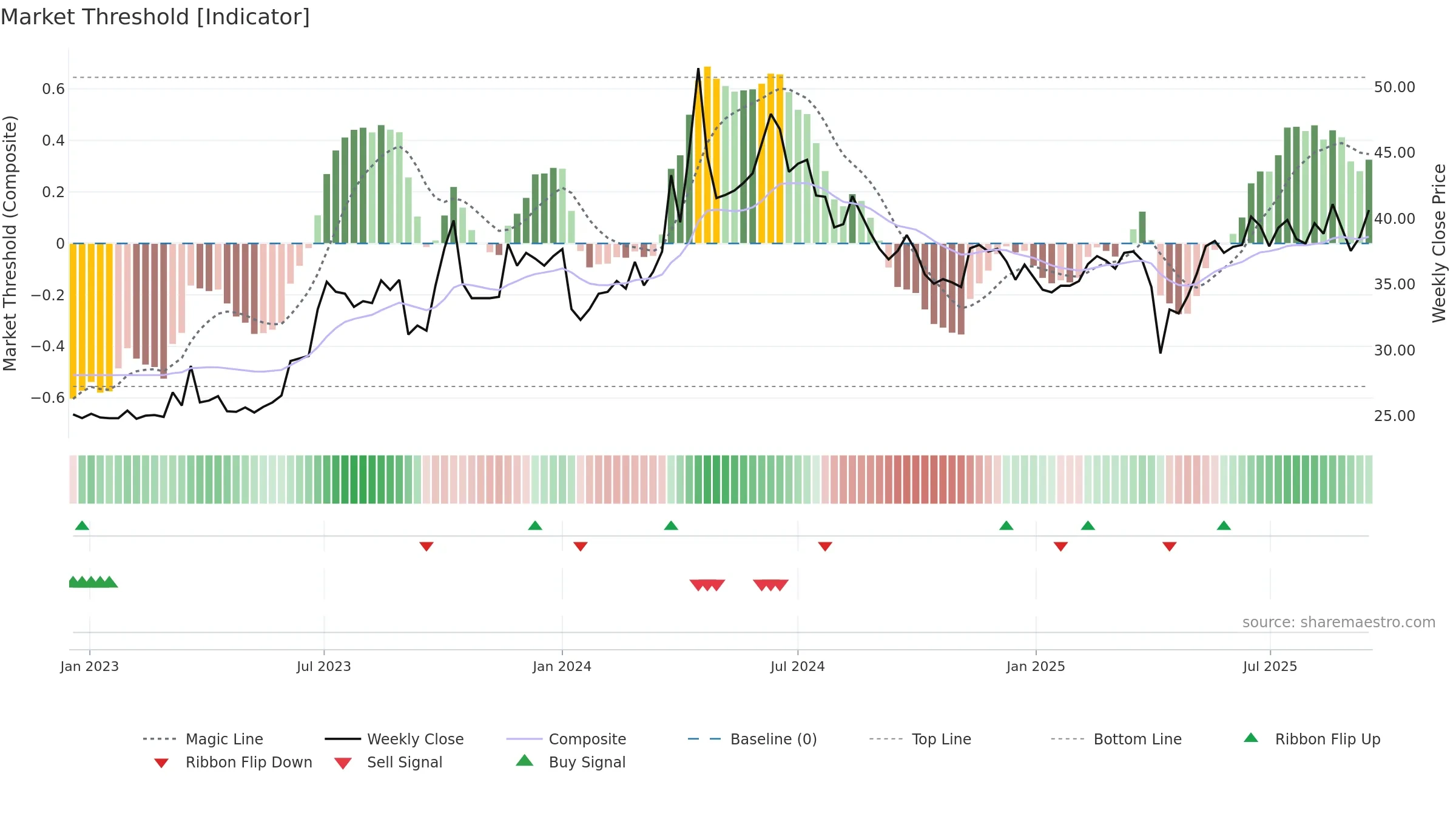Click the Jan 2025 axis label
Image resolution: width=1456 pixels, height=819 pixels.
click(1036, 666)
